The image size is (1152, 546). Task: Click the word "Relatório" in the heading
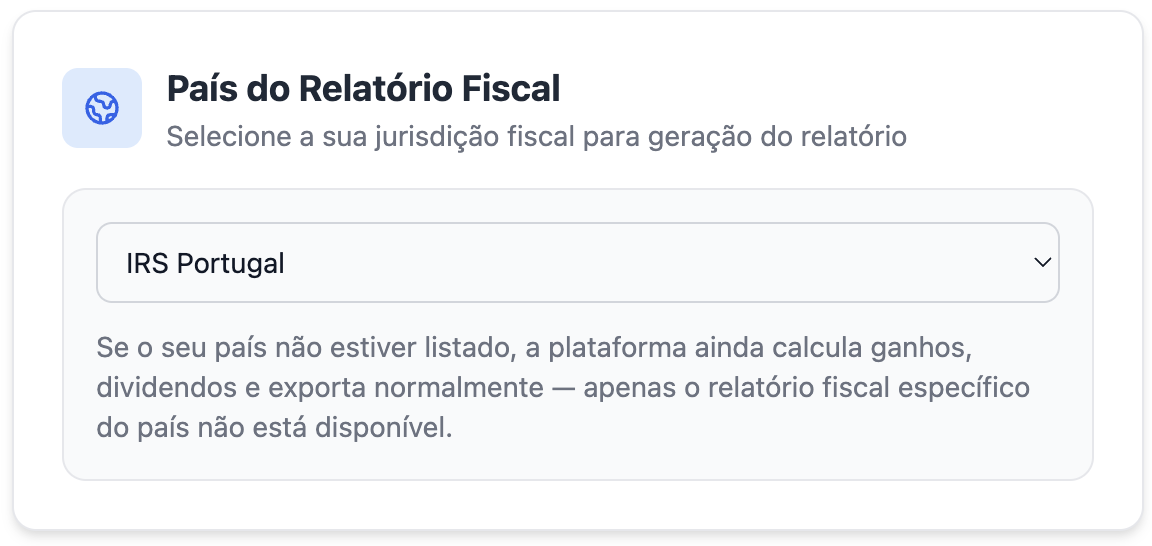(x=375, y=89)
